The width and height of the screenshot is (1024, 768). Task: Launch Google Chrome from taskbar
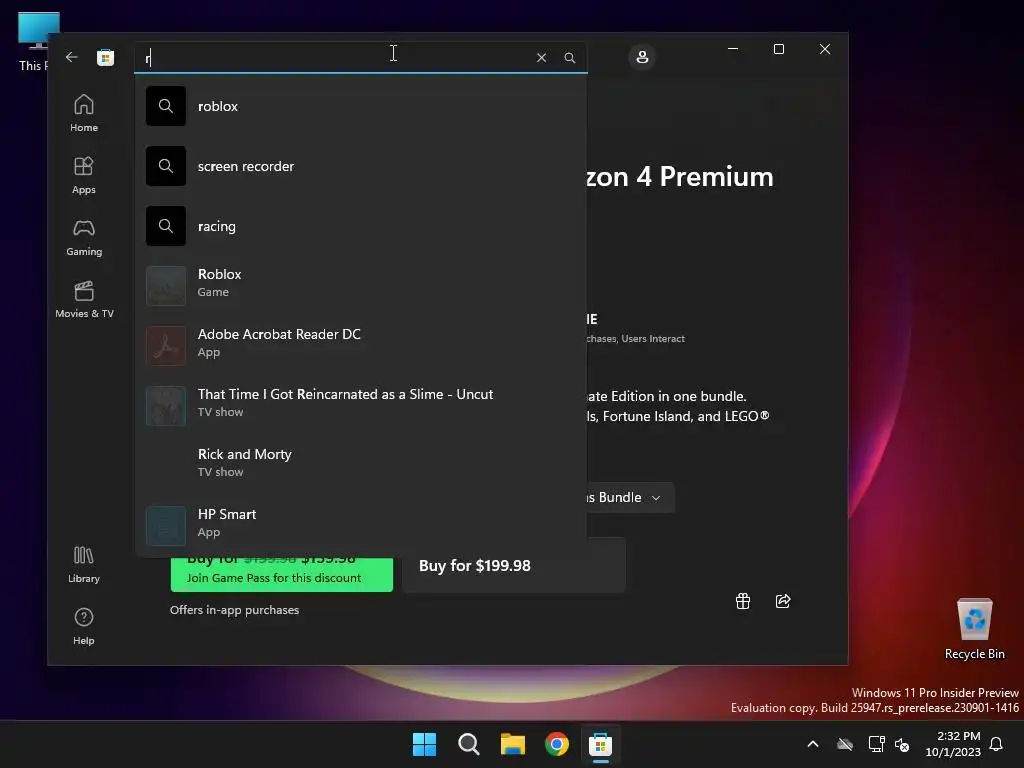click(x=557, y=744)
